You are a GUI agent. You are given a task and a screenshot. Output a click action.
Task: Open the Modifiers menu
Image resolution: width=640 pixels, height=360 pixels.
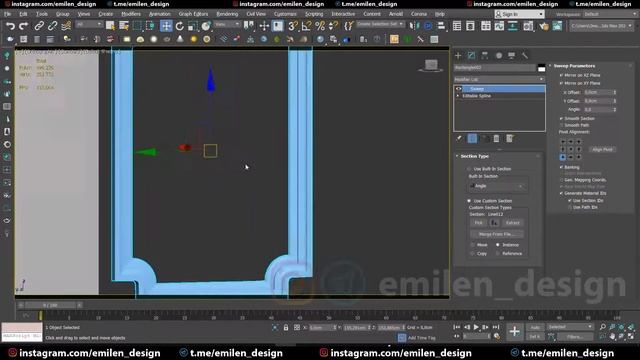[131, 14]
